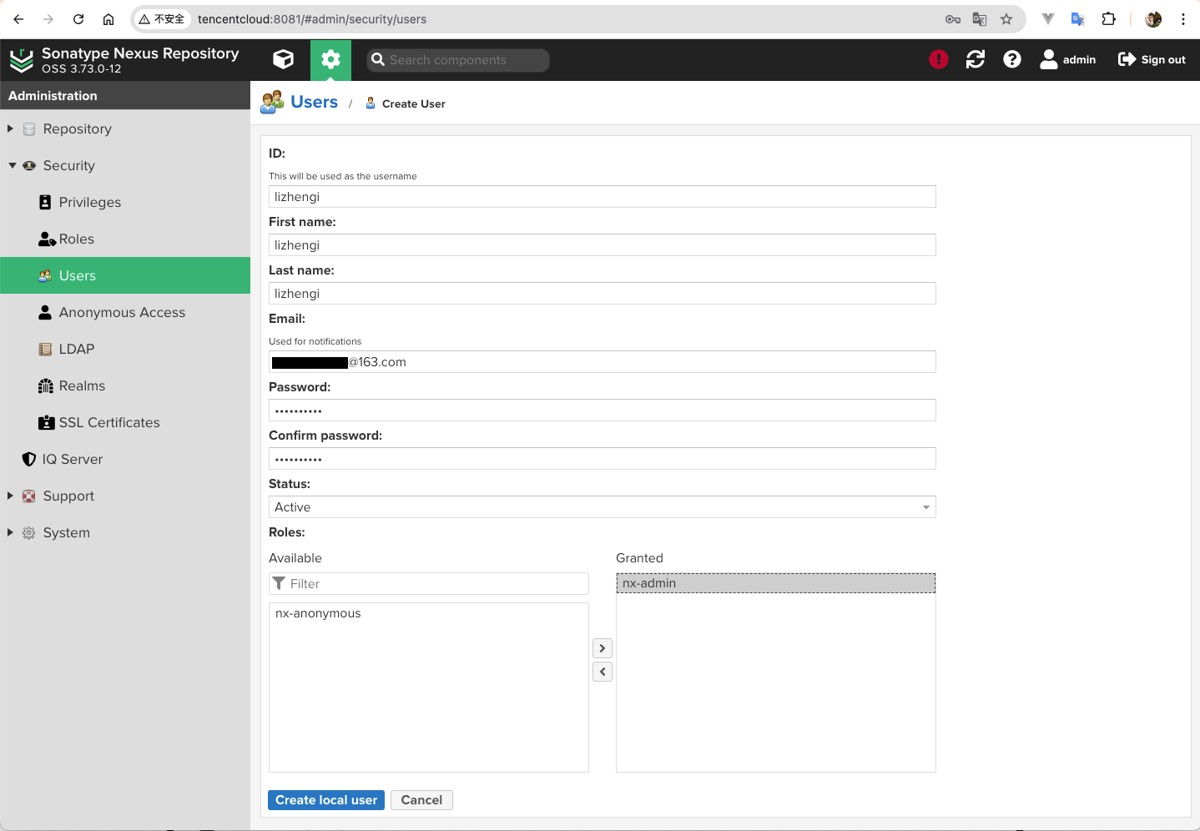Image resolution: width=1200 pixels, height=831 pixels.
Task: Collapse the Security tree node
Action: point(11,166)
